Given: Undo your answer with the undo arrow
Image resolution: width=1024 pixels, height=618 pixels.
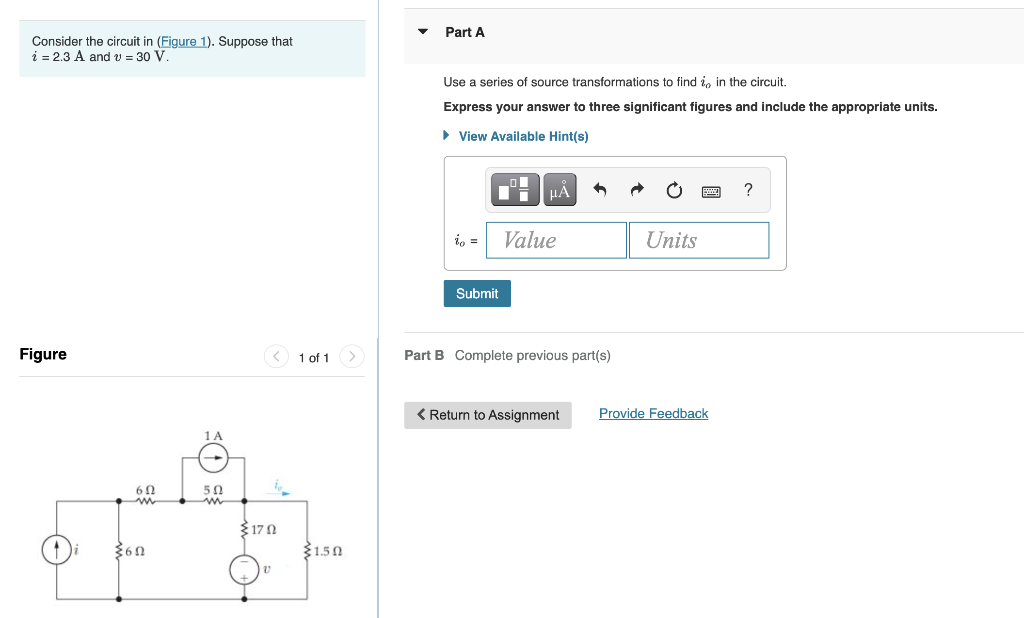Looking at the screenshot, I should click(601, 189).
